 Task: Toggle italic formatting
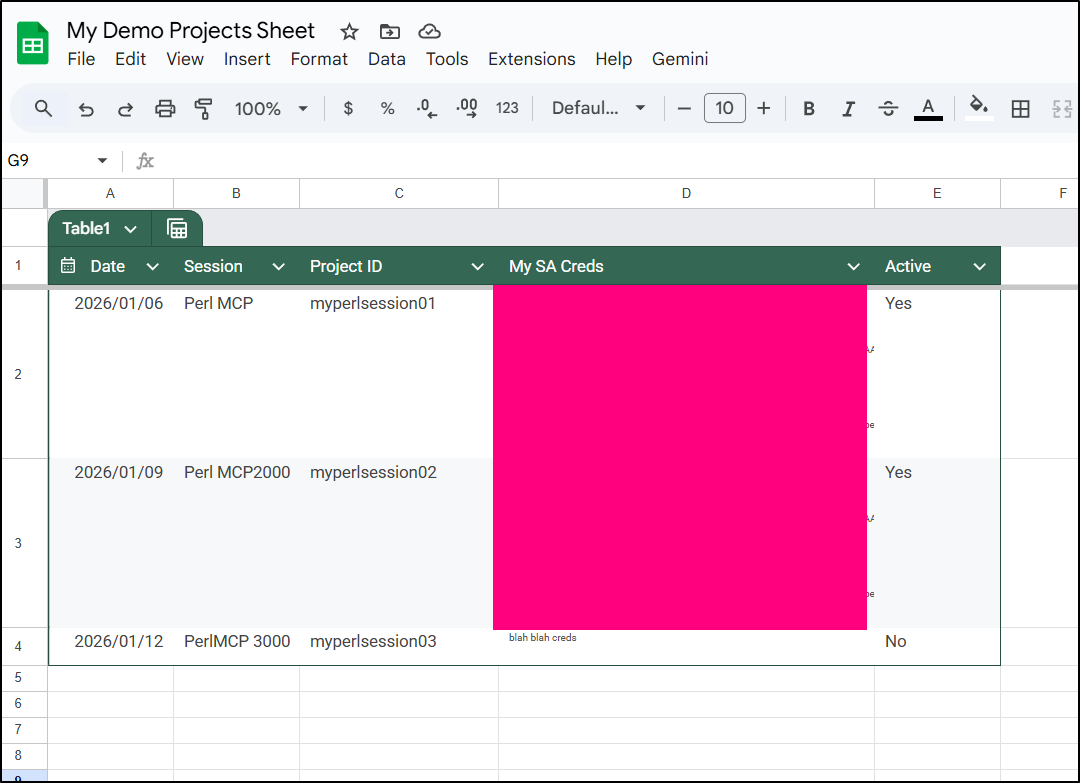point(848,109)
